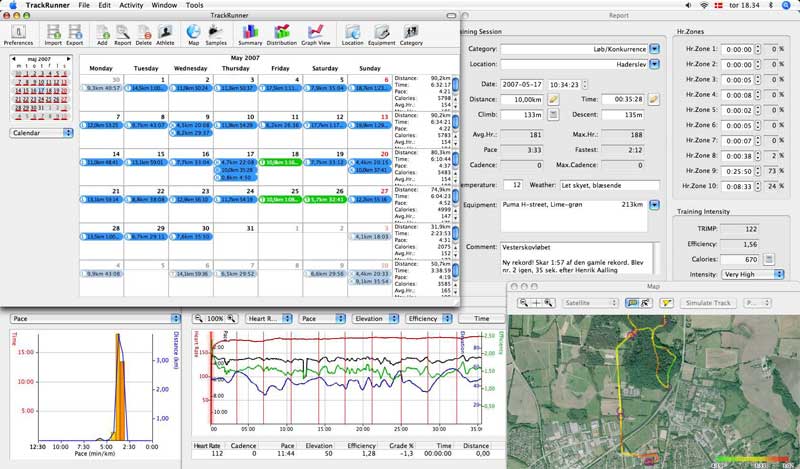Open the Heart Rate graph dropdown

pyautogui.click(x=268, y=318)
